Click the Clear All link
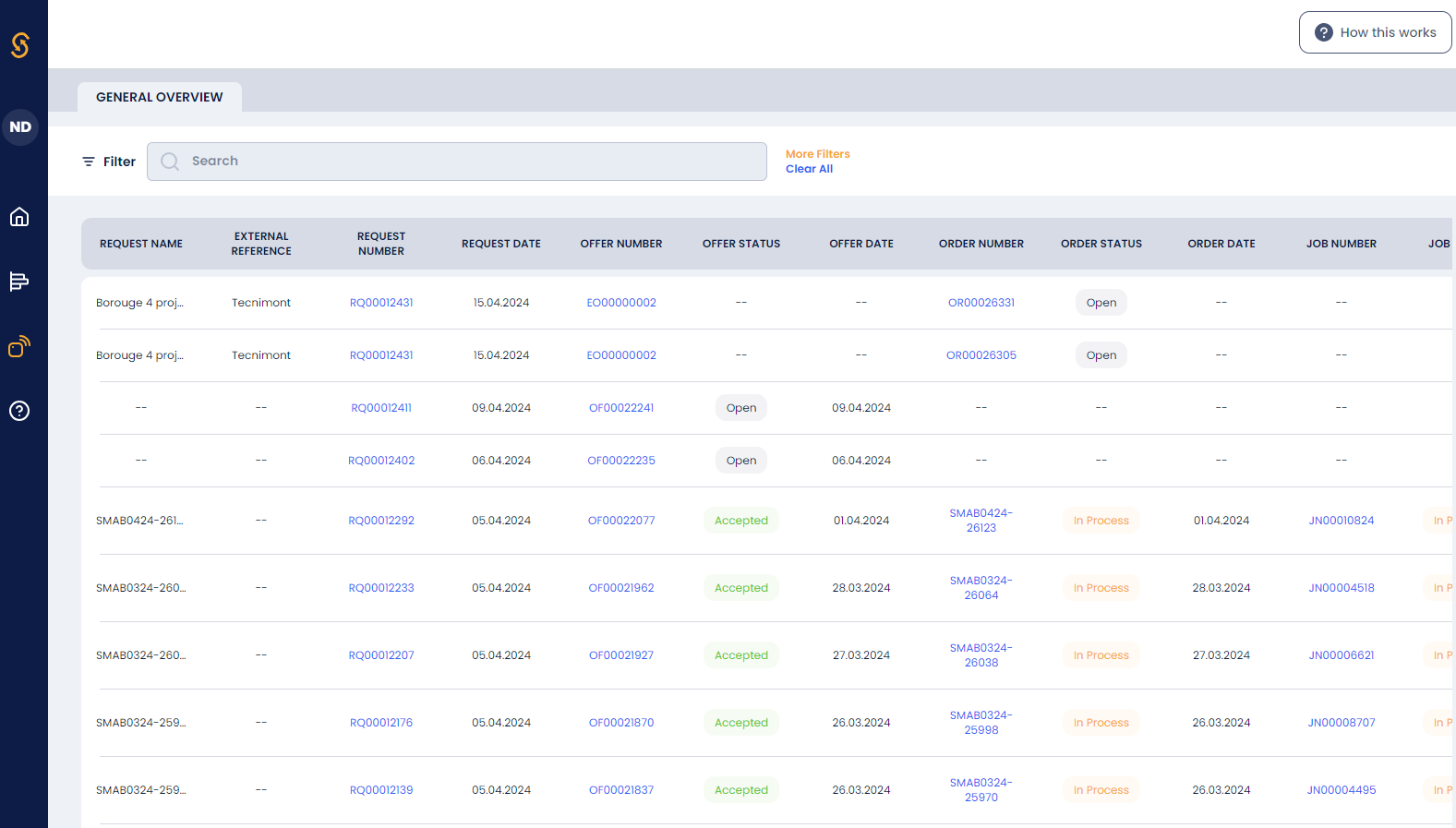 coord(809,169)
